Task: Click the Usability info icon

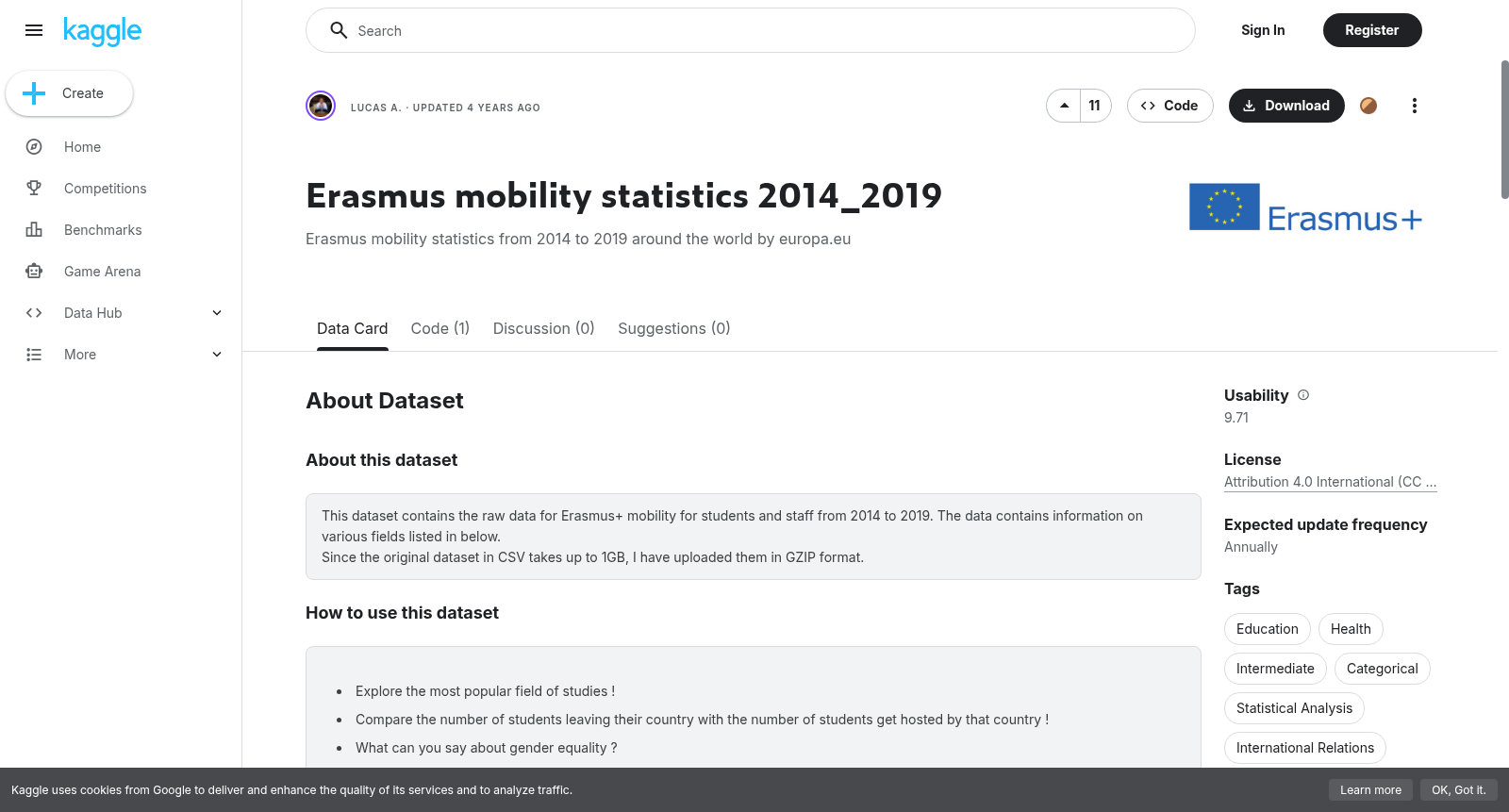Action: (1303, 395)
